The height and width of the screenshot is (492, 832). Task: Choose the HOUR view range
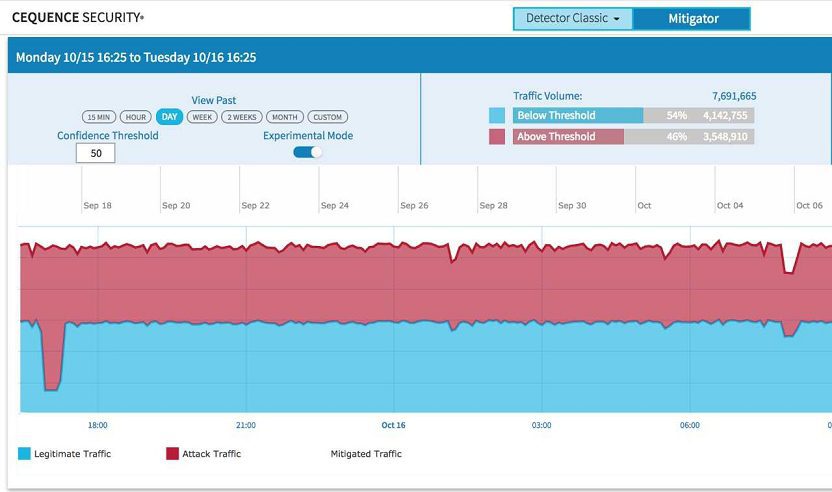click(x=135, y=117)
